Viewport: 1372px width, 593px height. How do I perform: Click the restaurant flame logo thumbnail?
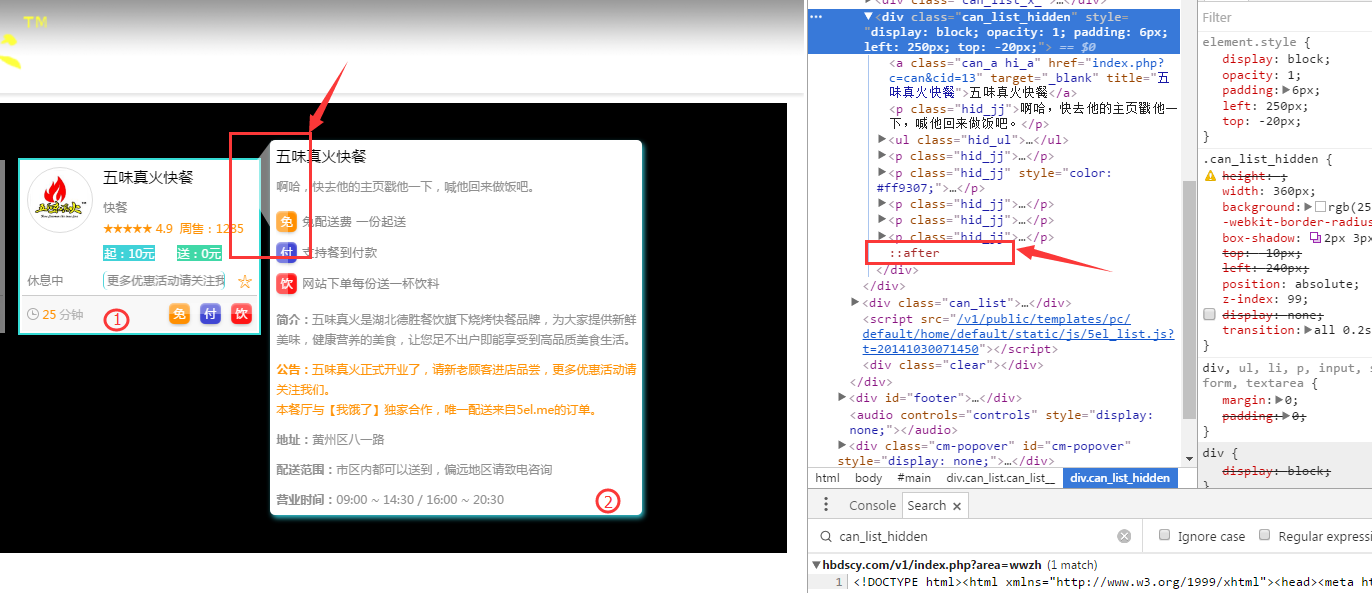[60, 201]
